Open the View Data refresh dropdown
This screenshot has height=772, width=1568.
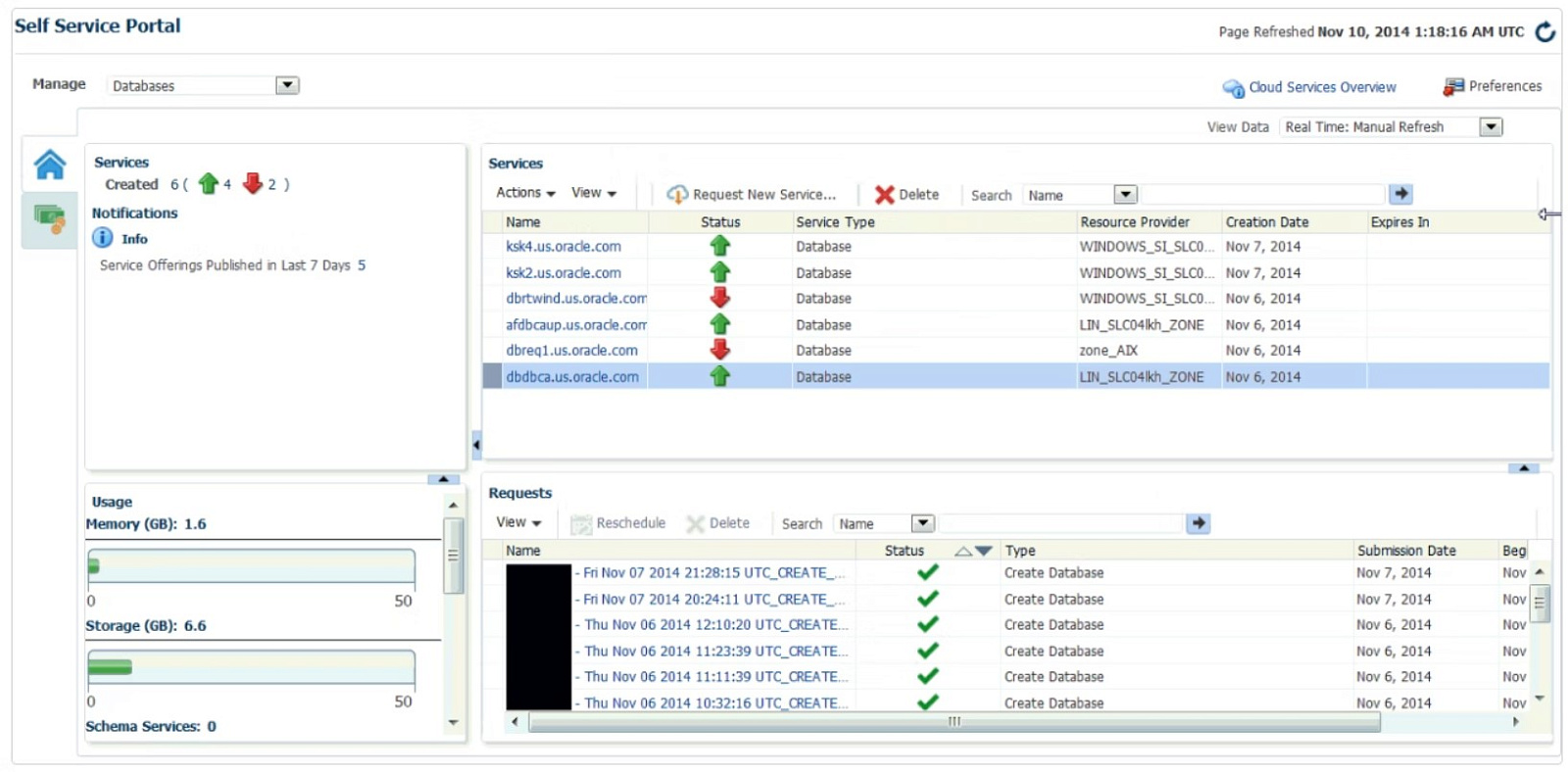point(1491,126)
